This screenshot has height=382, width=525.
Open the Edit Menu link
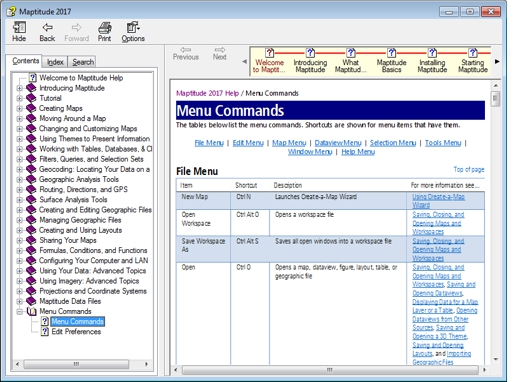[248, 143]
